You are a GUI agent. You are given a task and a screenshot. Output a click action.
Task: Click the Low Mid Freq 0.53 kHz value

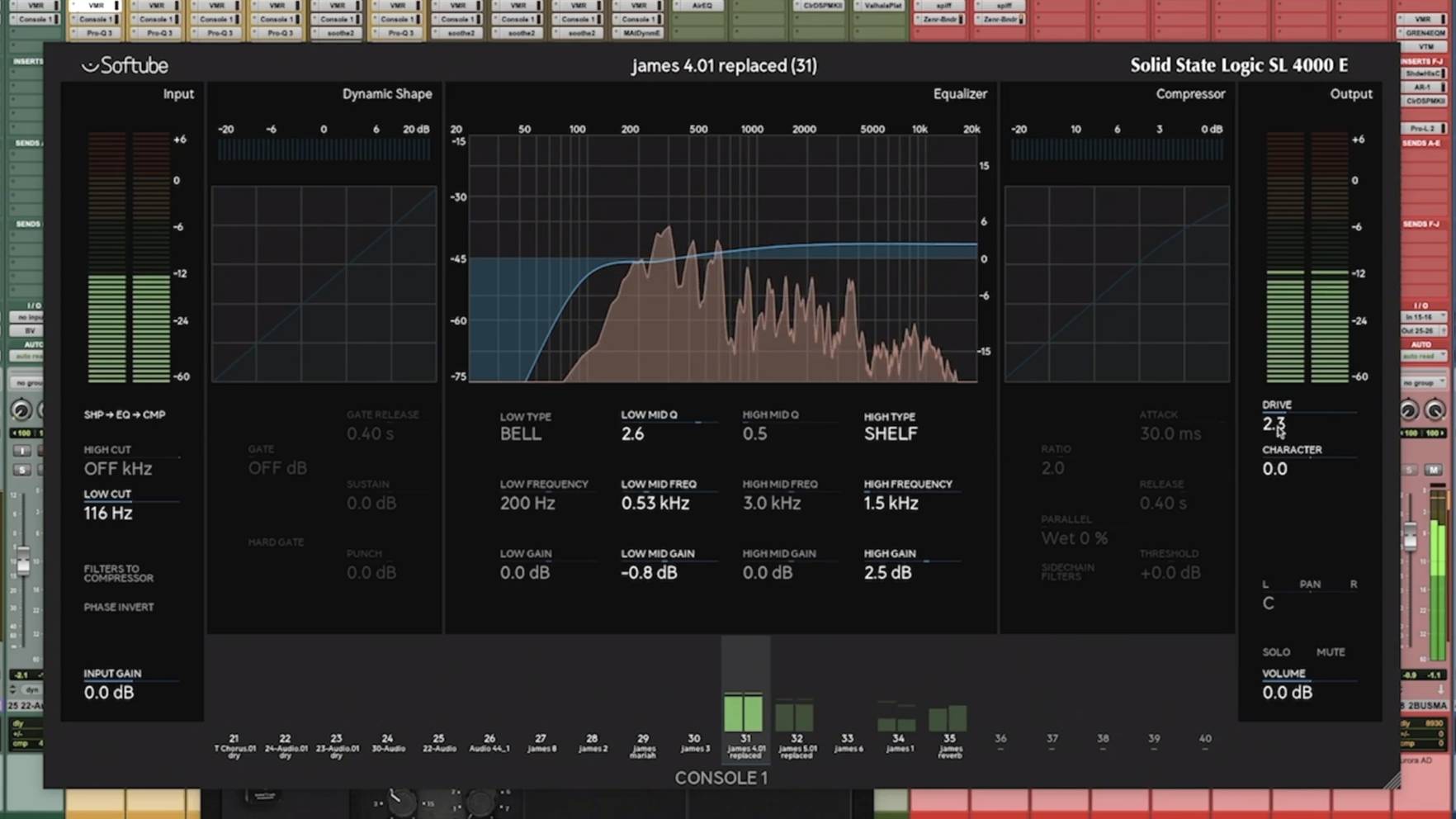coord(655,503)
